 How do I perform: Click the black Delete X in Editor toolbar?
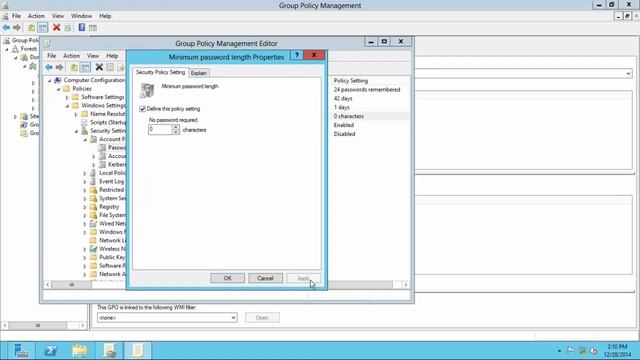tap(99, 67)
